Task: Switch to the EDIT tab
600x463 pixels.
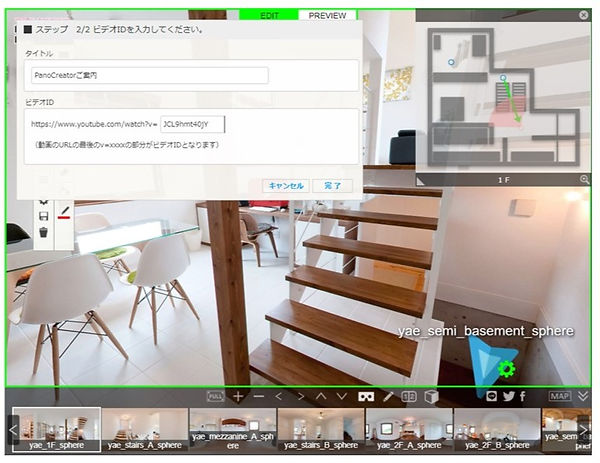Action: coord(269,17)
